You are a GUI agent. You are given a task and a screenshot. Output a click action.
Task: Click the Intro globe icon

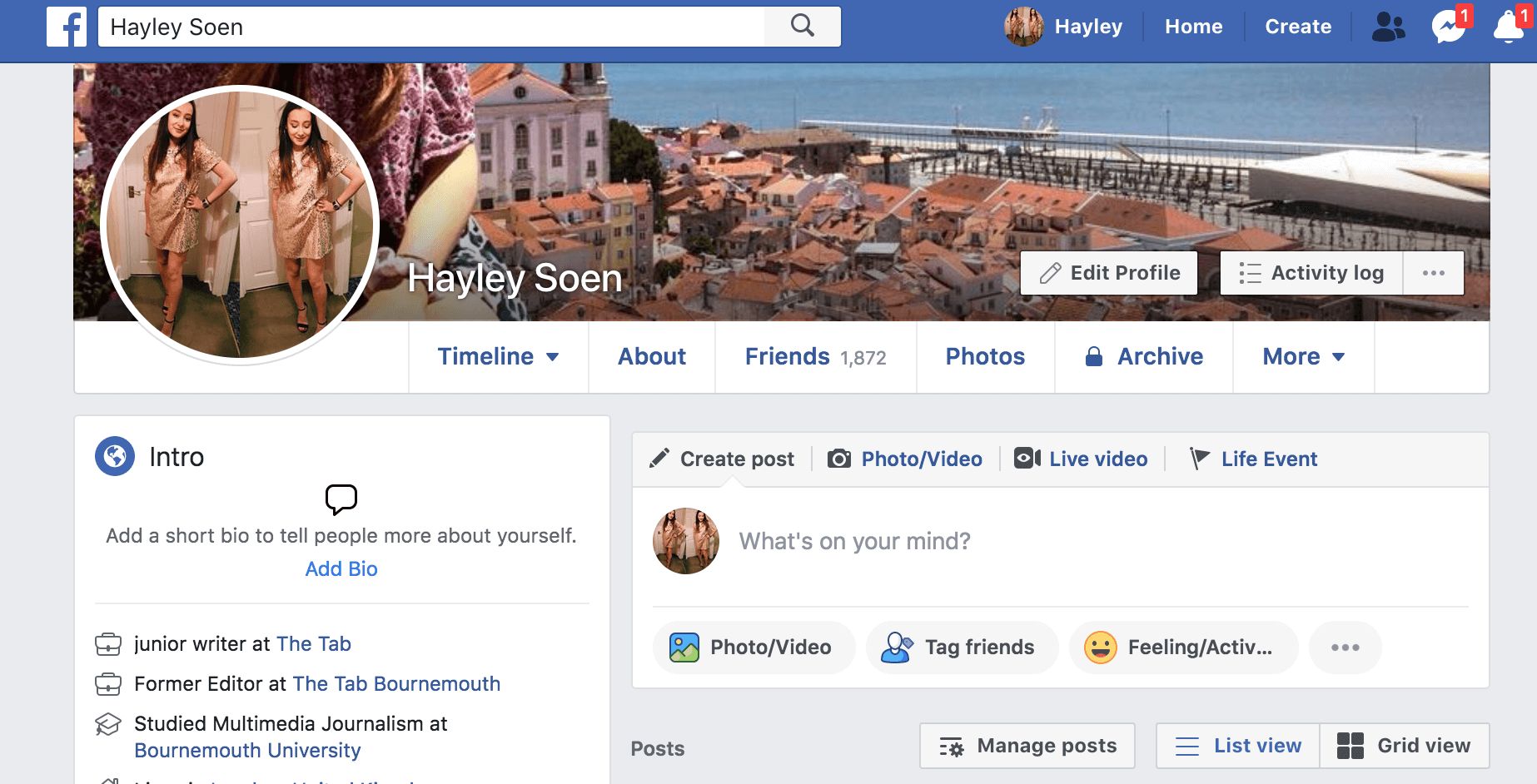pyautogui.click(x=115, y=456)
